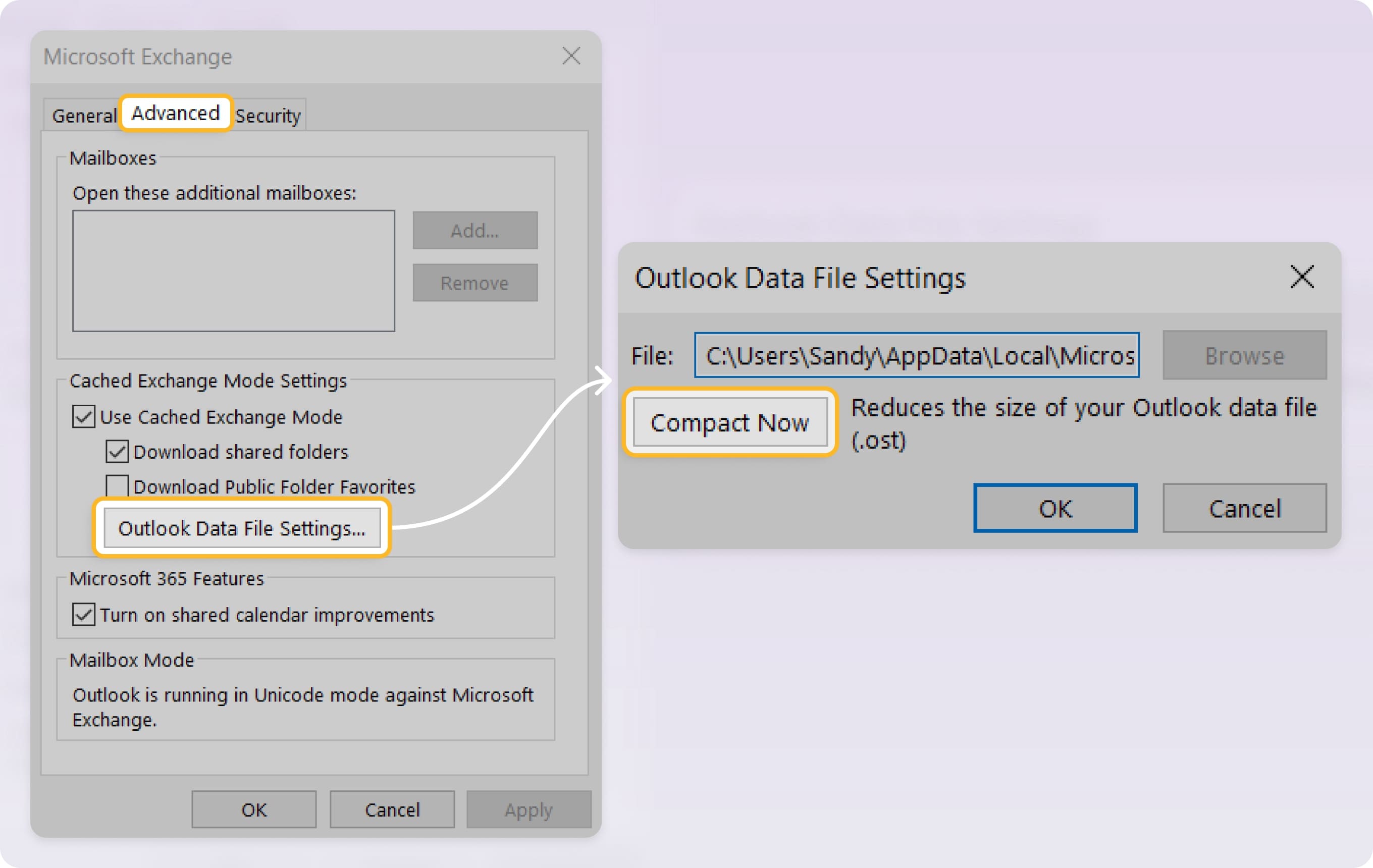Click the Add mailbox button
The height and width of the screenshot is (868, 1373).
point(475,230)
